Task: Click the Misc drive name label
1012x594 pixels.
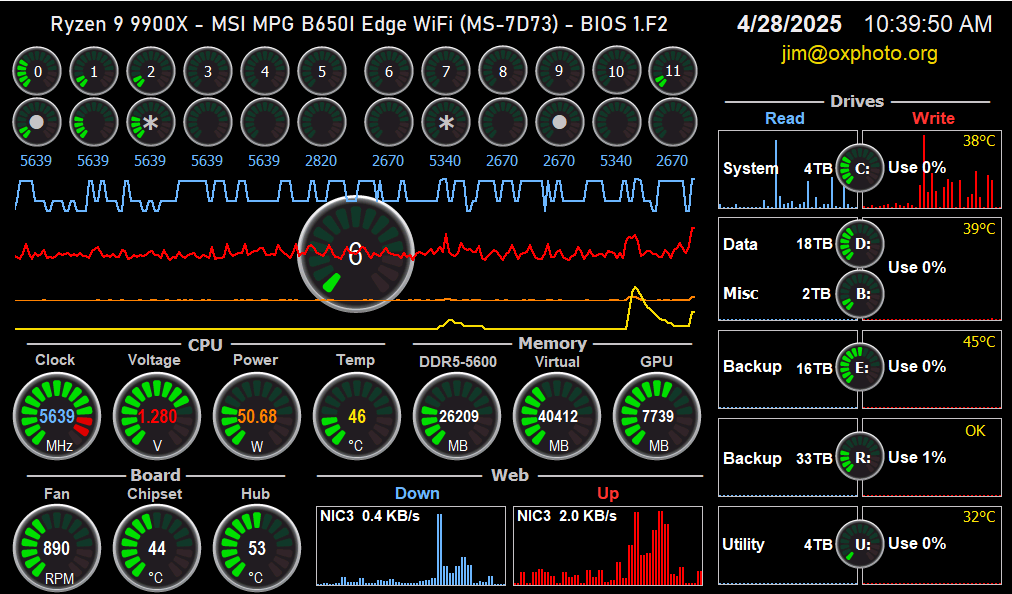Action: (741, 293)
